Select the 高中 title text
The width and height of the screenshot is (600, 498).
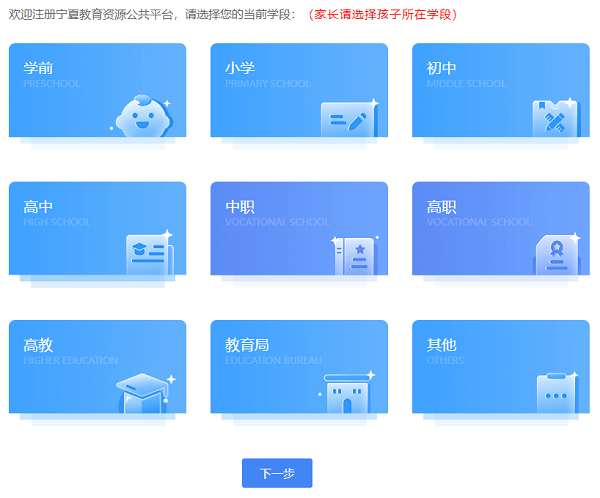[x=38, y=207]
